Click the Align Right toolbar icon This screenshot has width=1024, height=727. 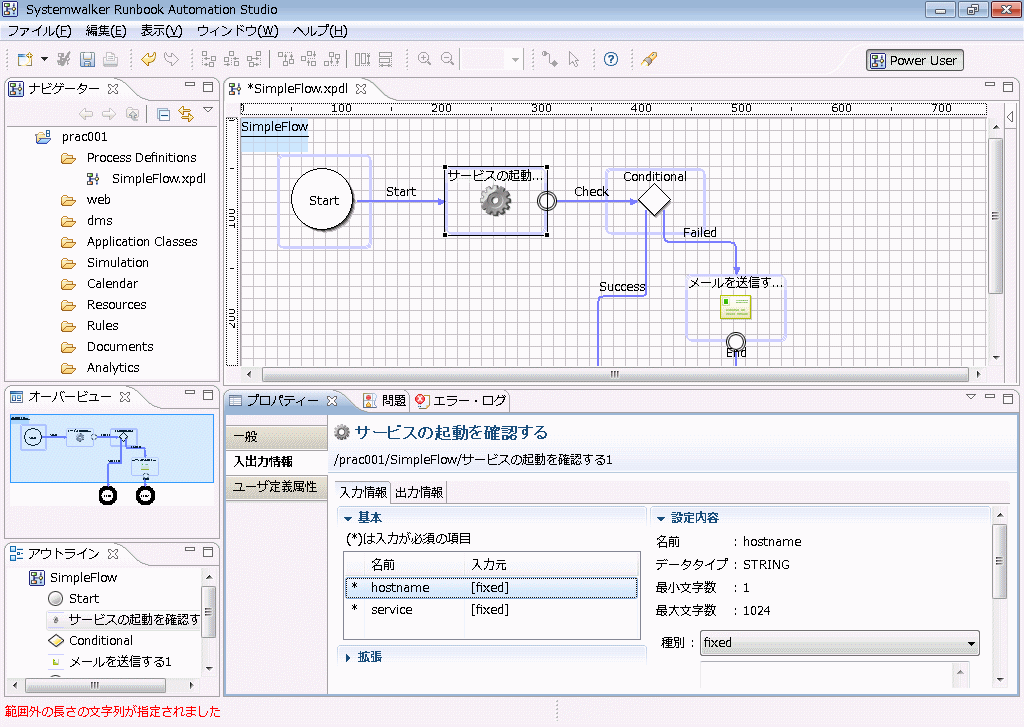point(254,59)
